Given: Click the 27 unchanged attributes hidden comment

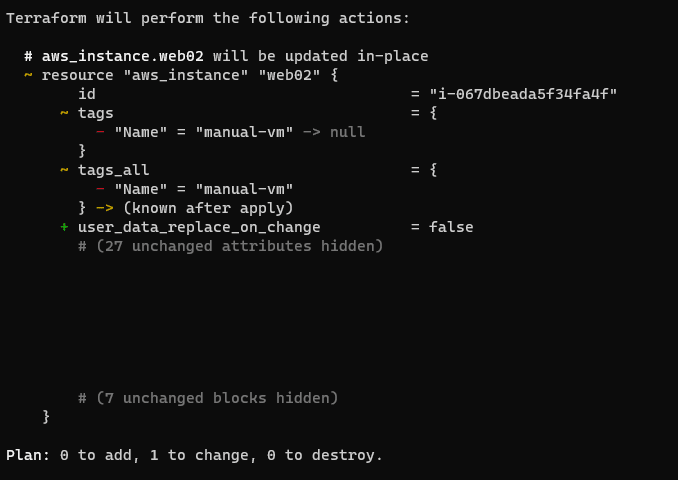Looking at the screenshot, I should (230, 246).
